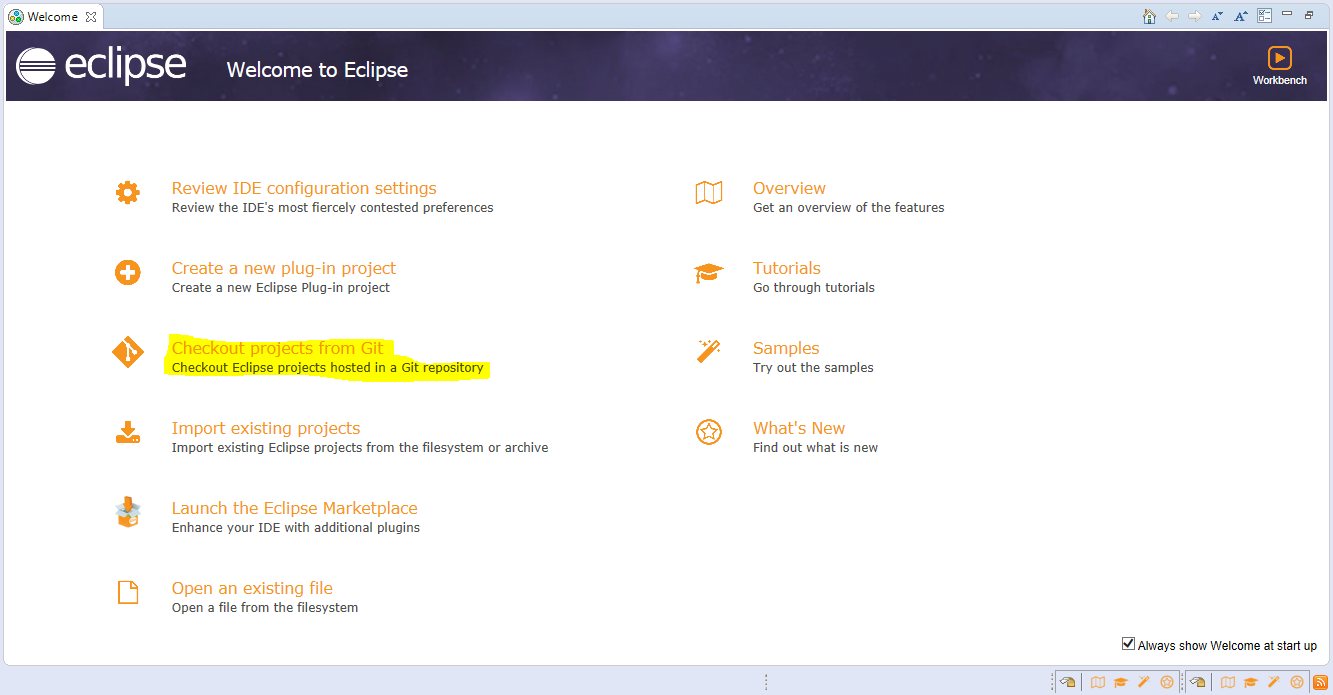Open Create a new plug-in project link
Screen dimensions: 1333x695
tap(284, 268)
